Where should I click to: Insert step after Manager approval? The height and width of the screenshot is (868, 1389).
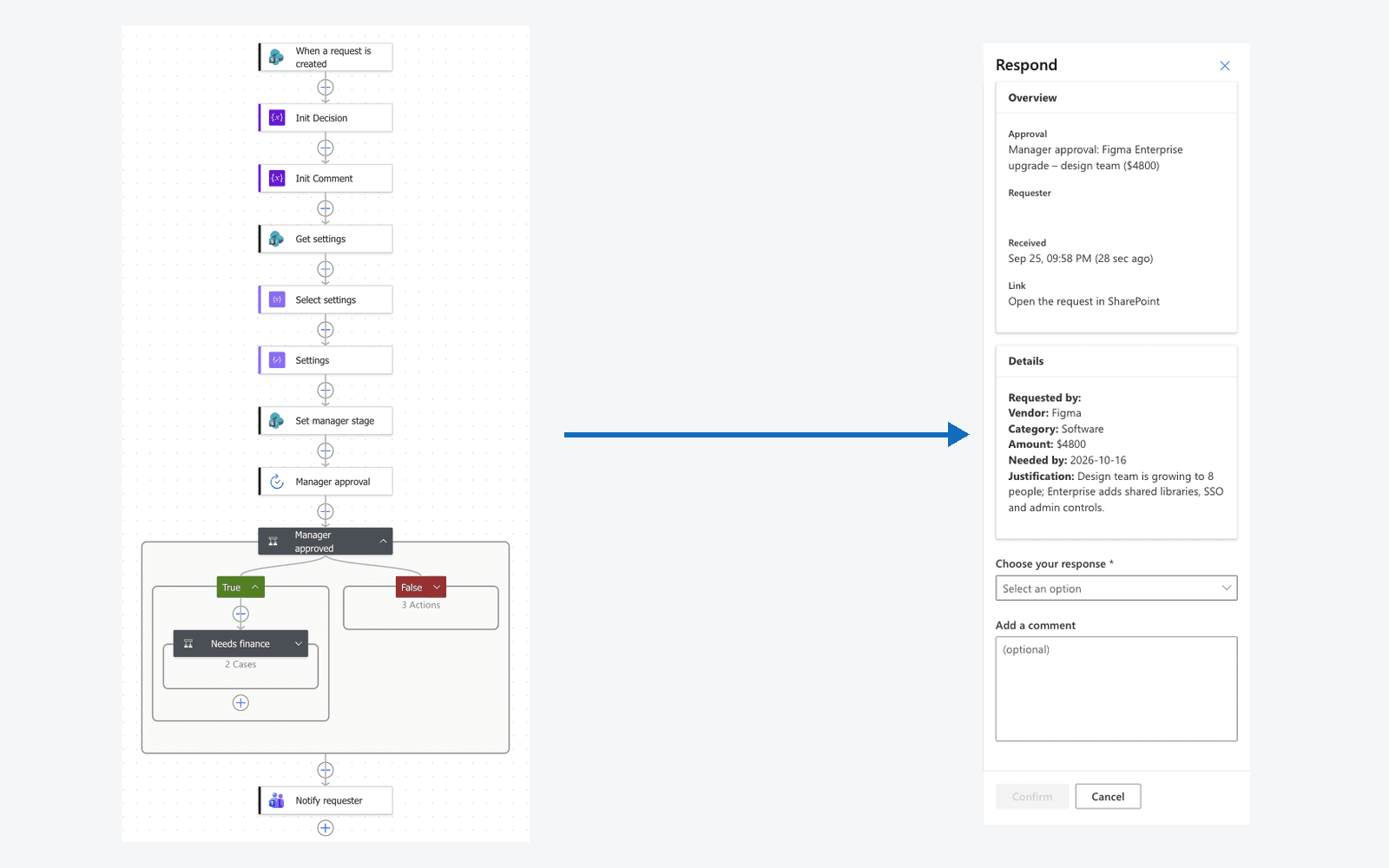[326, 511]
